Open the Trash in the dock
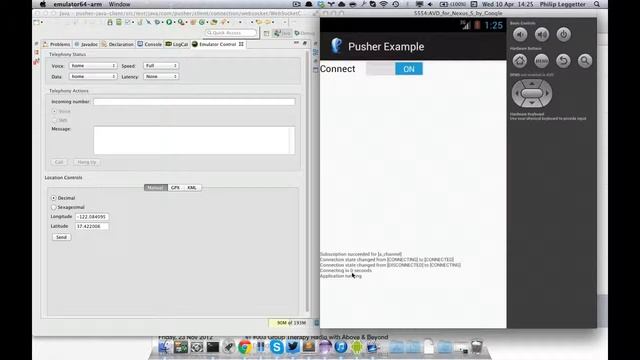 tap(476, 347)
